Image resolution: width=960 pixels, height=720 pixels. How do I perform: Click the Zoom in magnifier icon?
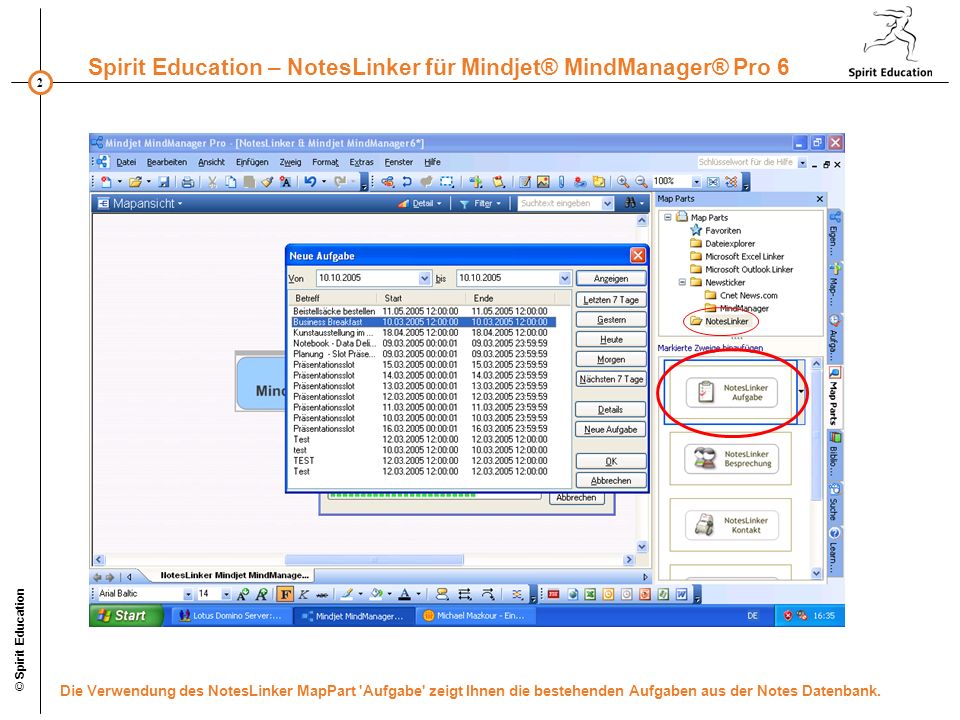point(623,182)
